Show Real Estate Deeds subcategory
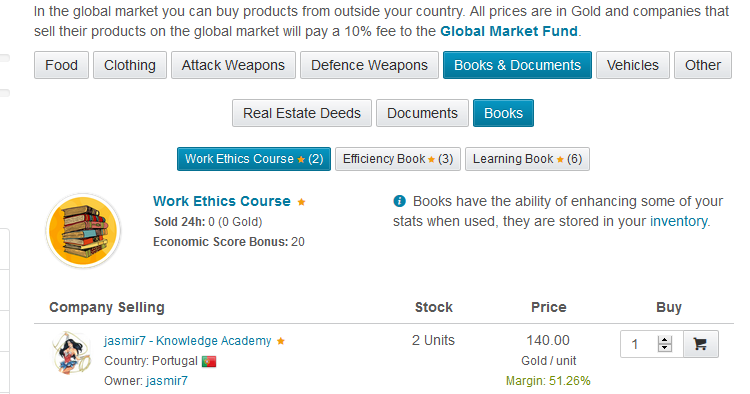Viewport: 750px width, 394px height. click(x=302, y=113)
